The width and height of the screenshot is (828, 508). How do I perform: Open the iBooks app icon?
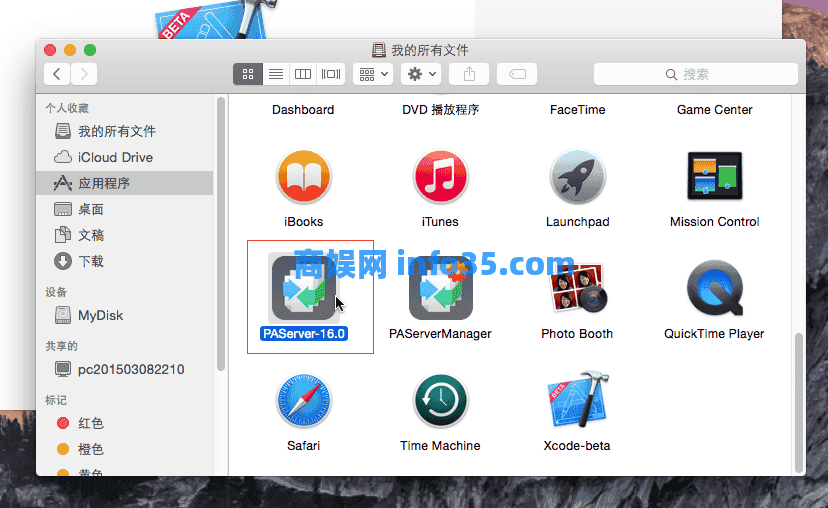pos(303,177)
